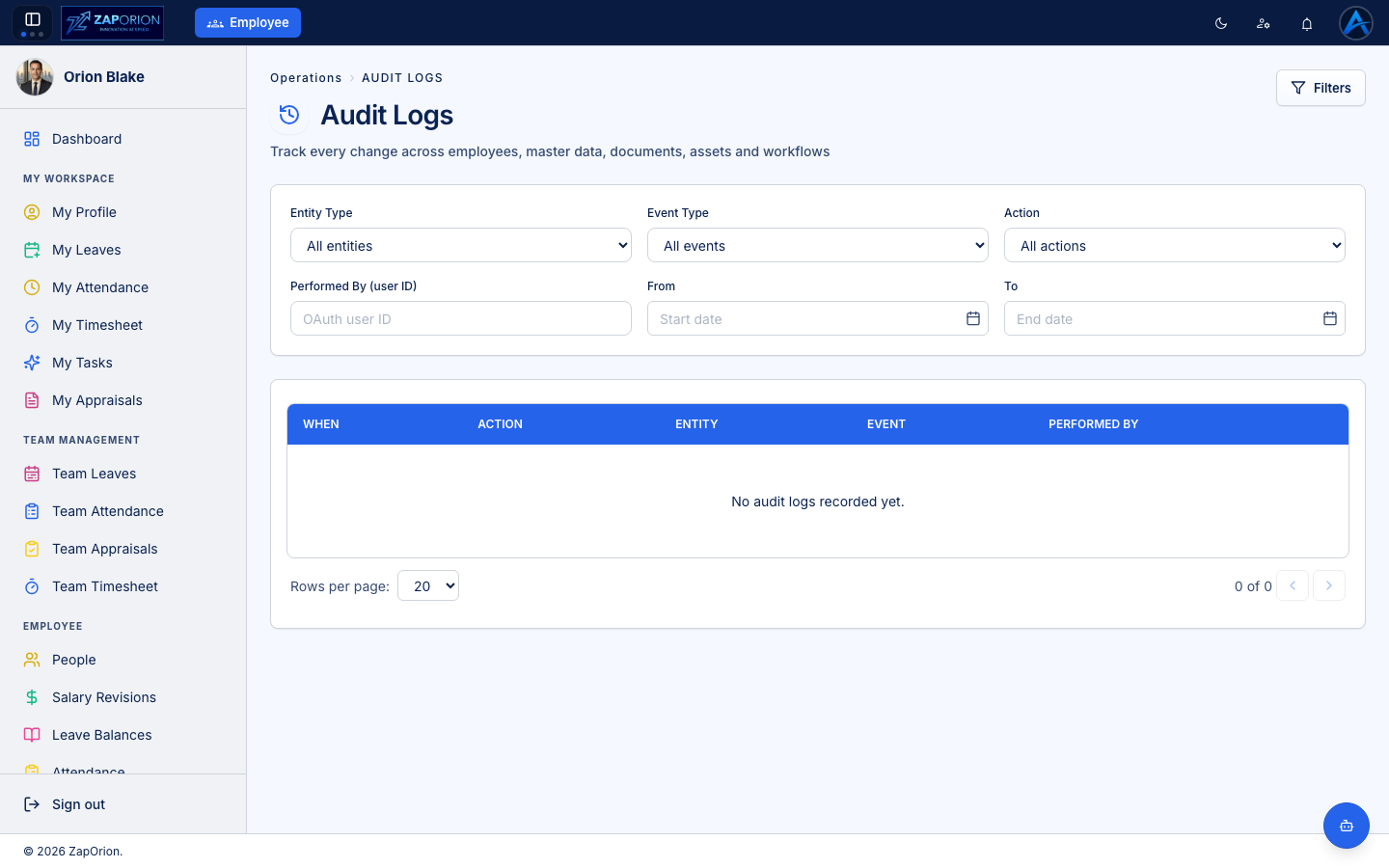Open the Event Type dropdown
The image size is (1389, 868).
[818, 245]
